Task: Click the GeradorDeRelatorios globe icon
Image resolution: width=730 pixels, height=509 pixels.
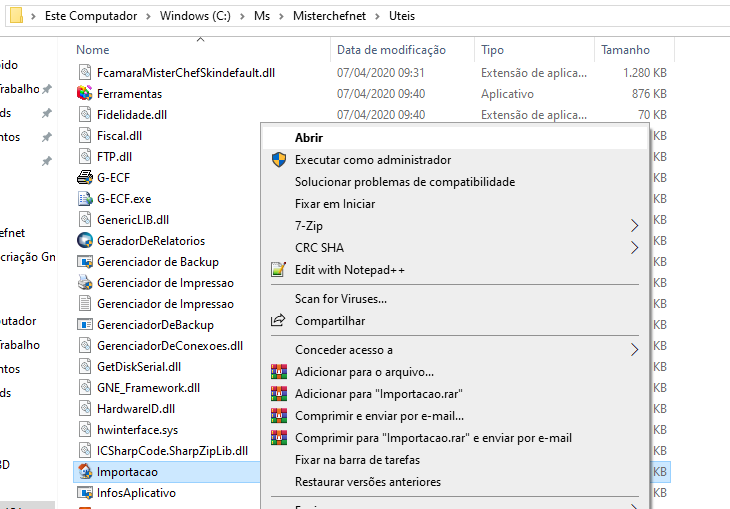Action: (85, 240)
